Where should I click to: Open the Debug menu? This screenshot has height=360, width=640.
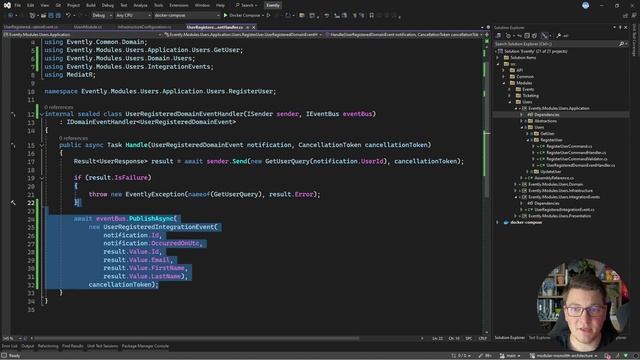108,5
